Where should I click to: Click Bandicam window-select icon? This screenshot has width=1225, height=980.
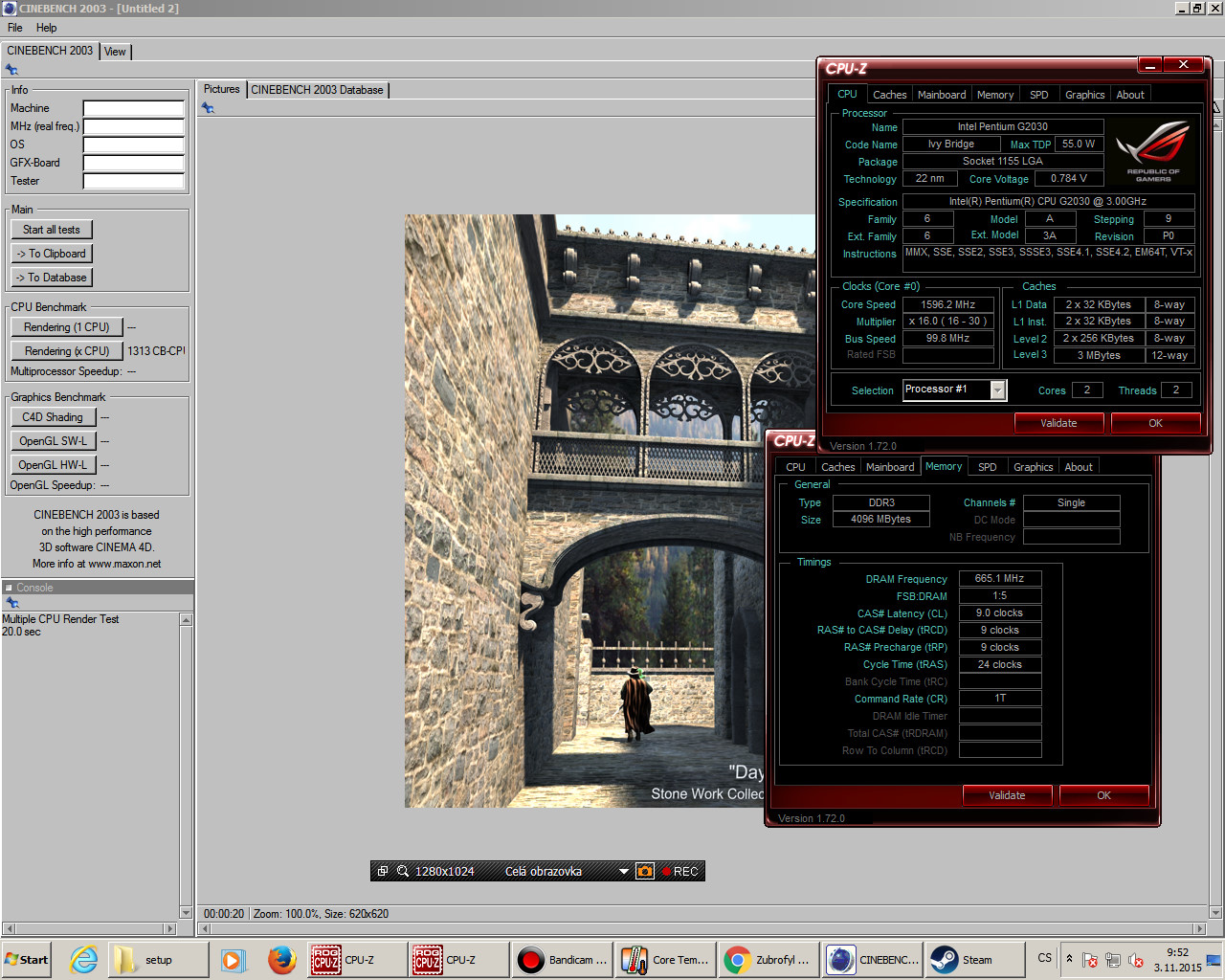[x=383, y=871]
